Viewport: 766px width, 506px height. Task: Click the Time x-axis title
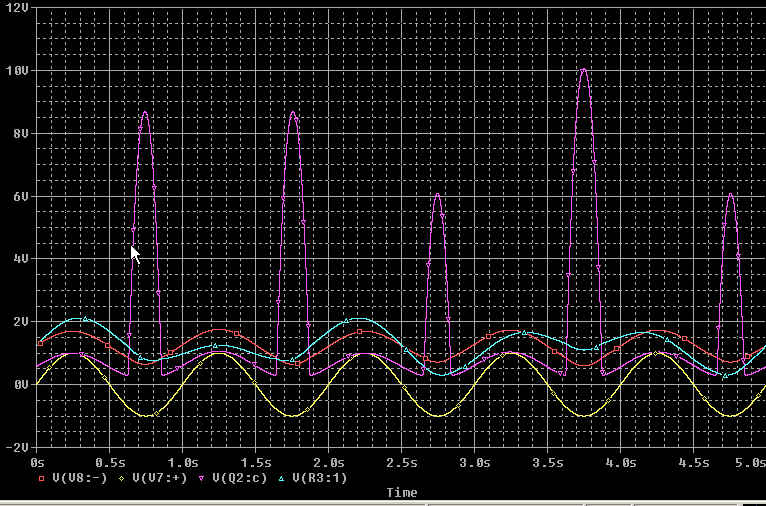pyautogui.click(x=402, y=492)
